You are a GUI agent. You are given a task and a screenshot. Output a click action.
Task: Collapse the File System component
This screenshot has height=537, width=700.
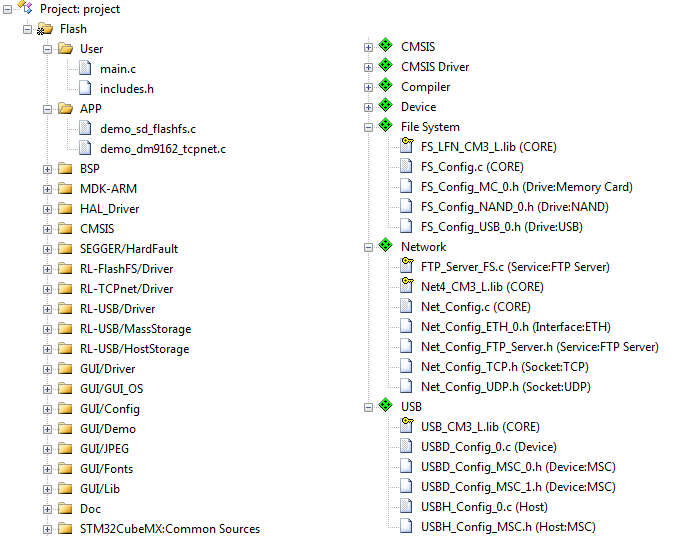(x=368, y=128)
